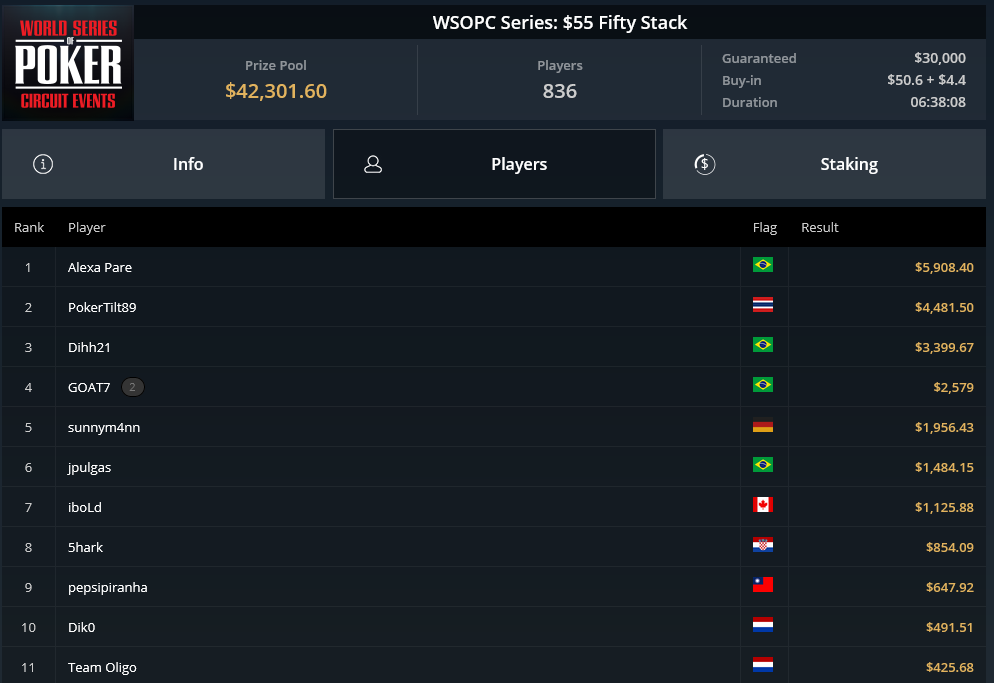Click the World Series of Poker logo
The height and width of the screenshot is (683, 994).
pyautogui.click(x=68, y=63)
